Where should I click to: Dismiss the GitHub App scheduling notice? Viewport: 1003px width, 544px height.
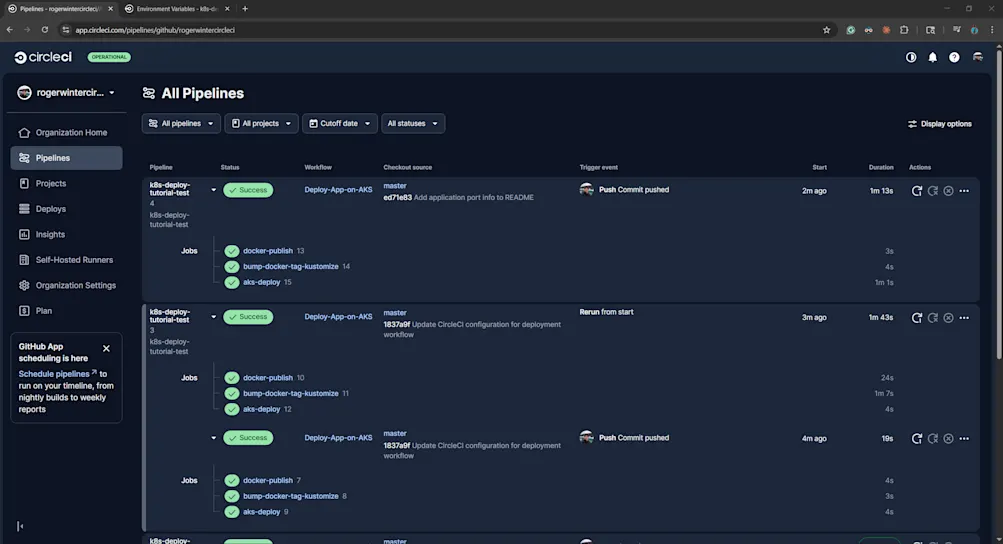coord(106,348)
